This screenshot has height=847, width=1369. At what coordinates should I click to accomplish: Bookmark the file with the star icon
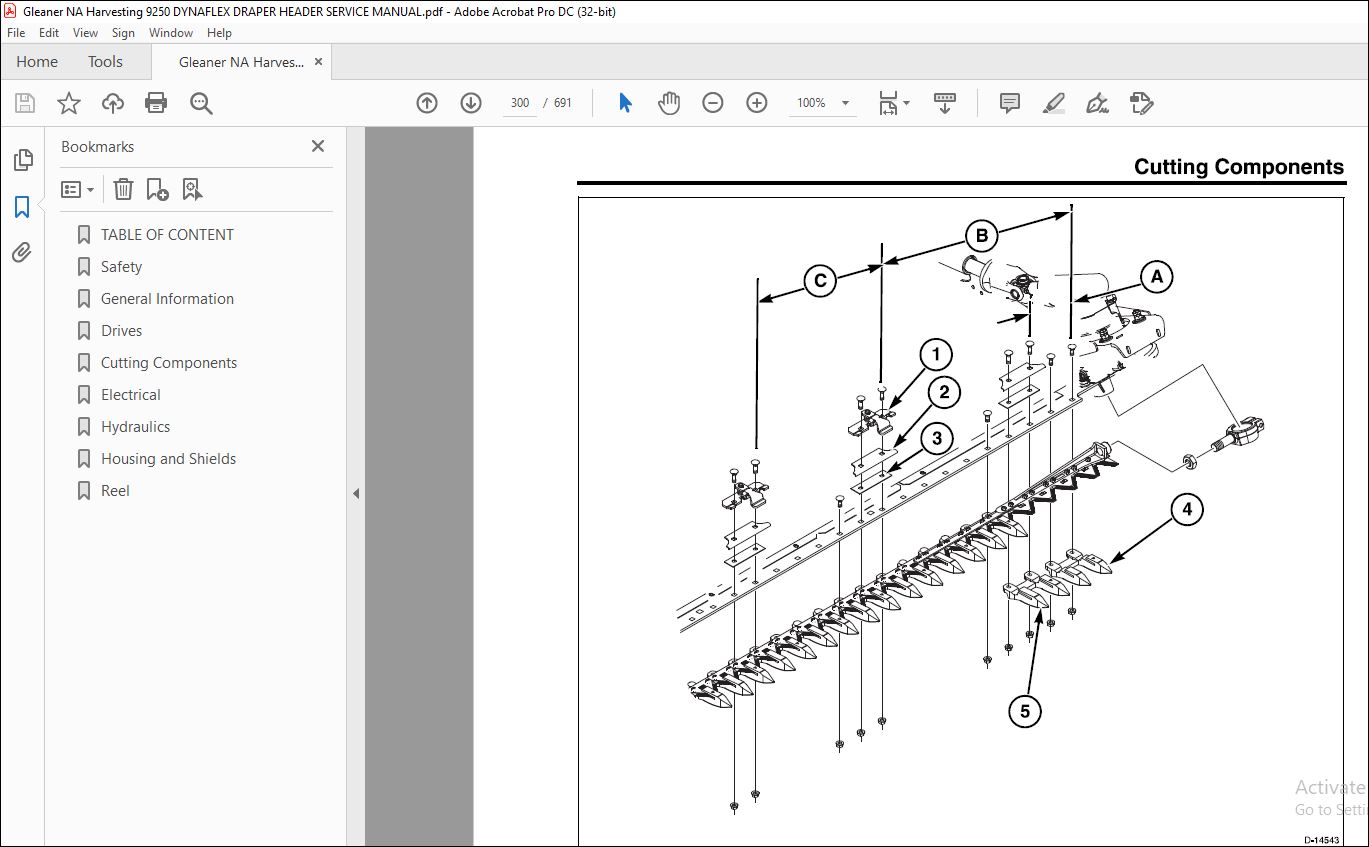(x=69, y=103)
